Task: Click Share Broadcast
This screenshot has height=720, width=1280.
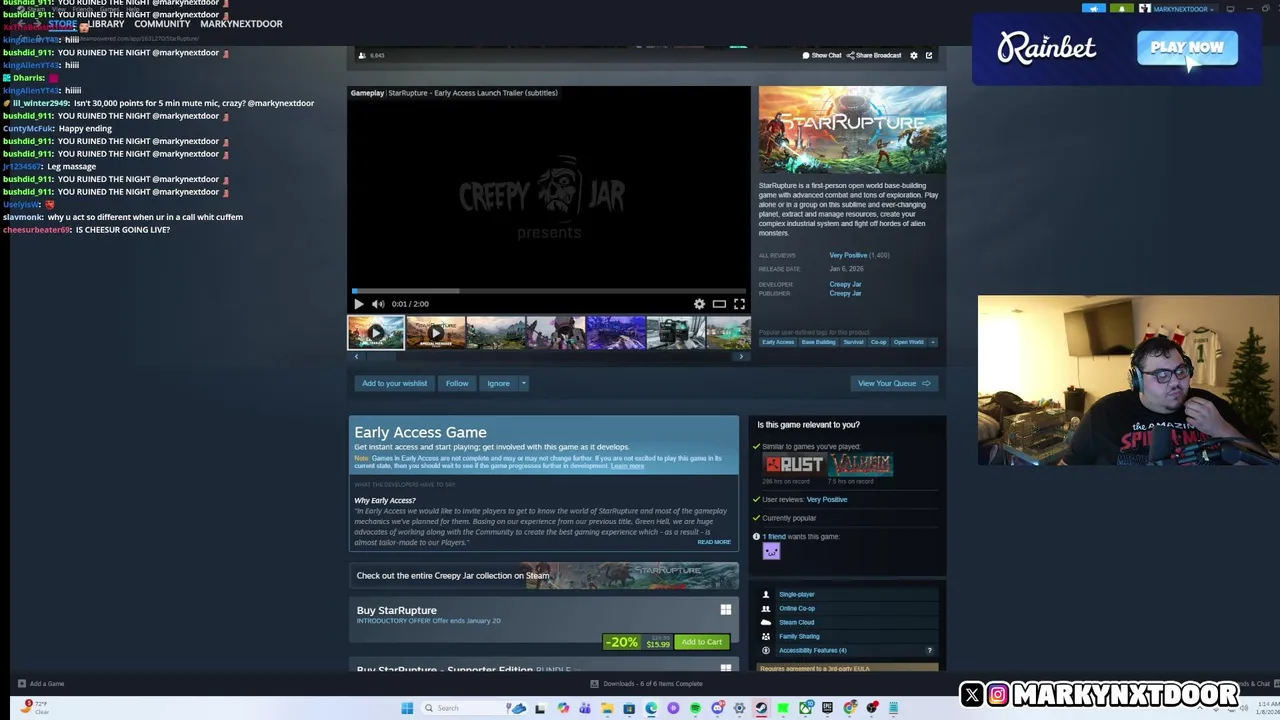Action: coord(874,55)
